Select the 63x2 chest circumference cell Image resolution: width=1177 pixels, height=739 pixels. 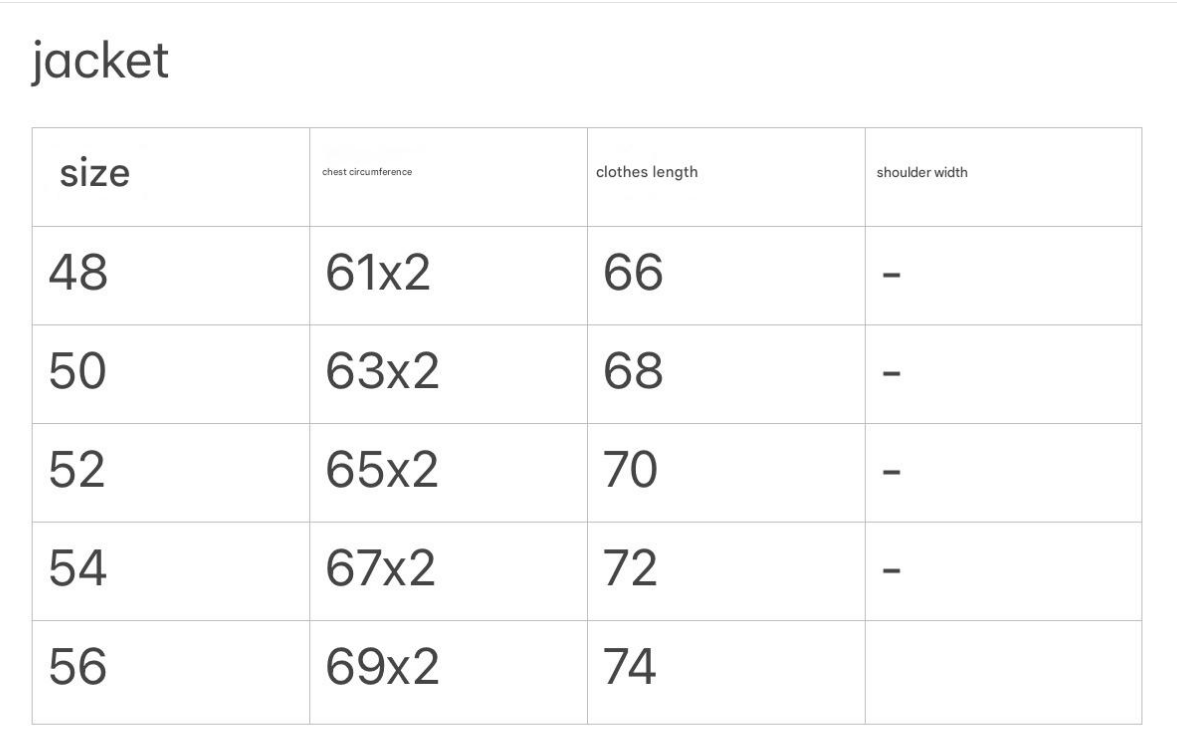coord(382,372)
